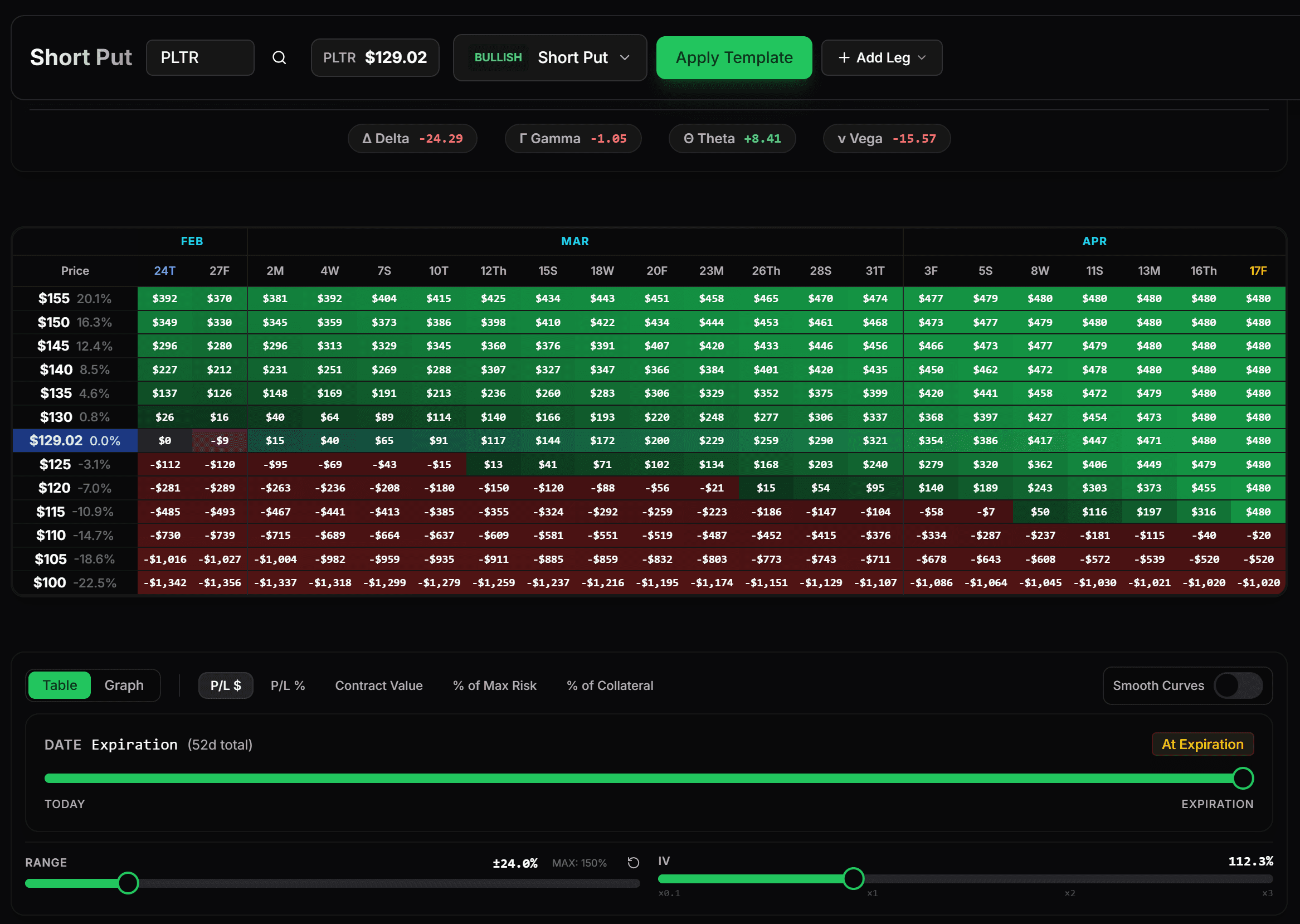Click the 24T date column header
The image size is (1300, 924).
tap(164, 271)
